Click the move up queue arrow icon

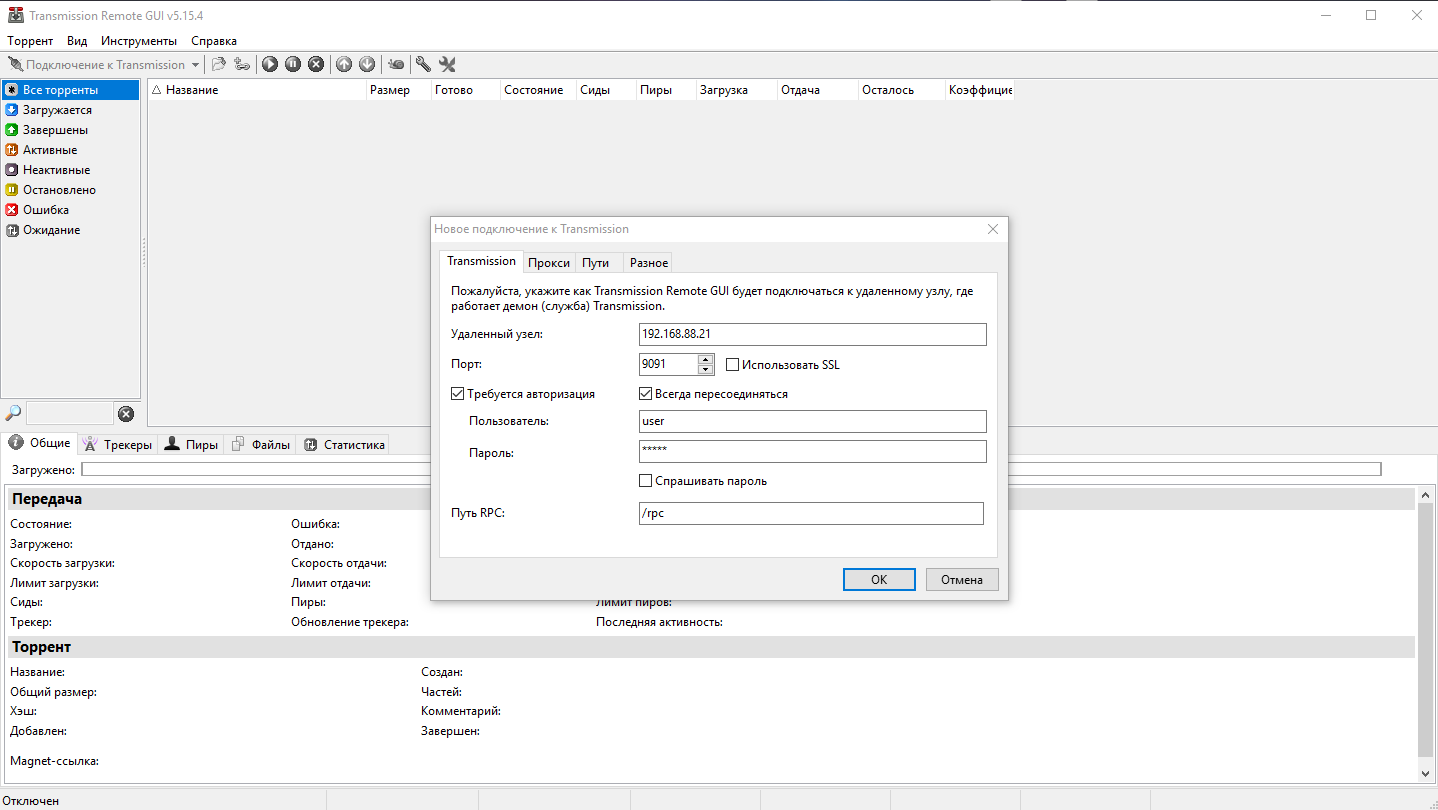click(344, 64)
